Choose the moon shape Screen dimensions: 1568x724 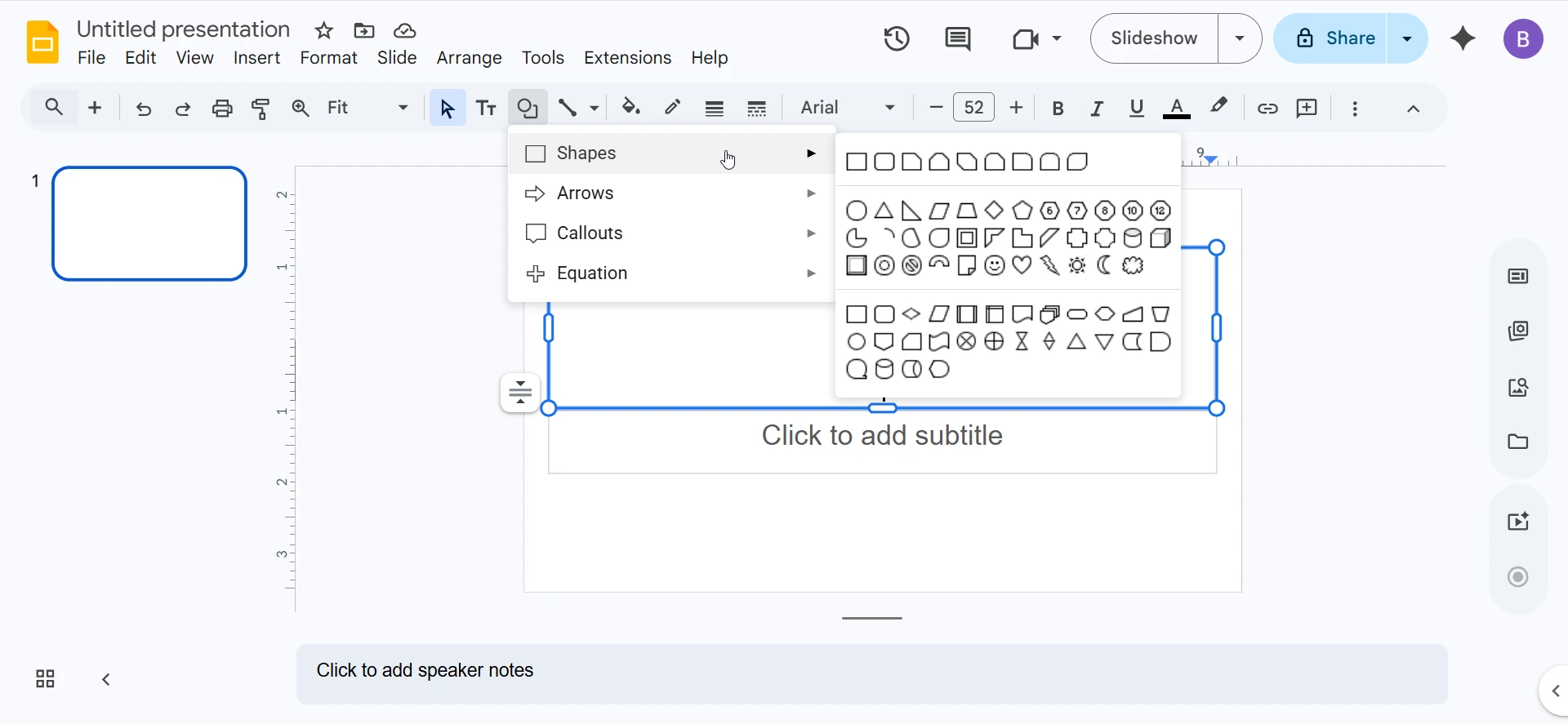1104,265
